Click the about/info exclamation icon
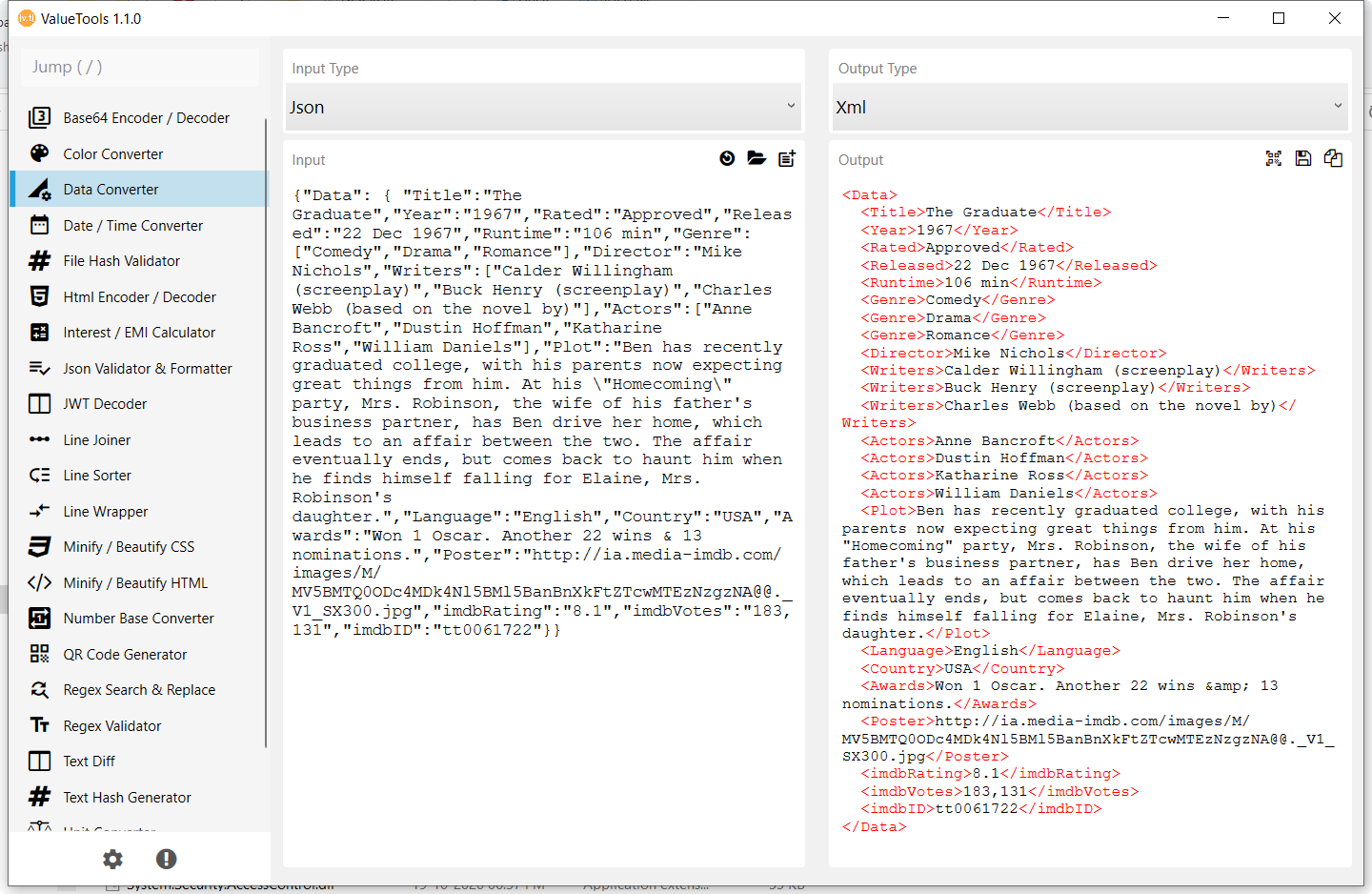This screenshot has width=1372, height=894. (166, 859)
